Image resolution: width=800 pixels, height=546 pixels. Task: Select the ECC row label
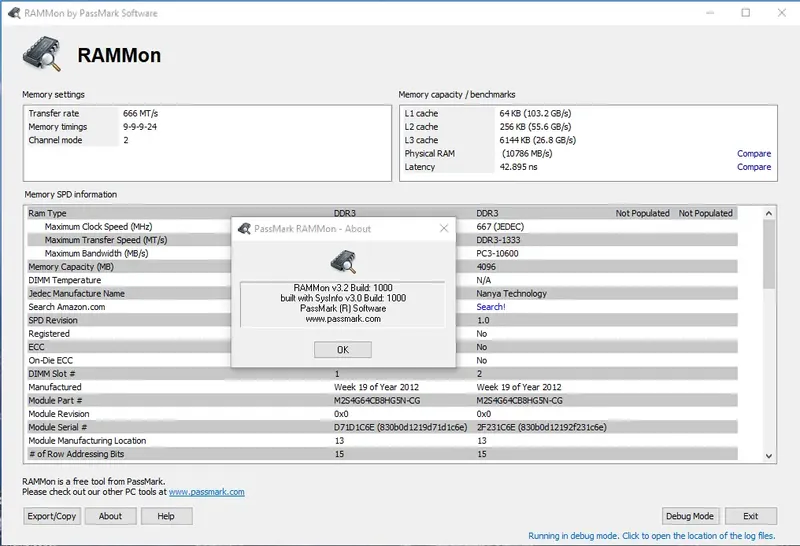click(36, 347)
